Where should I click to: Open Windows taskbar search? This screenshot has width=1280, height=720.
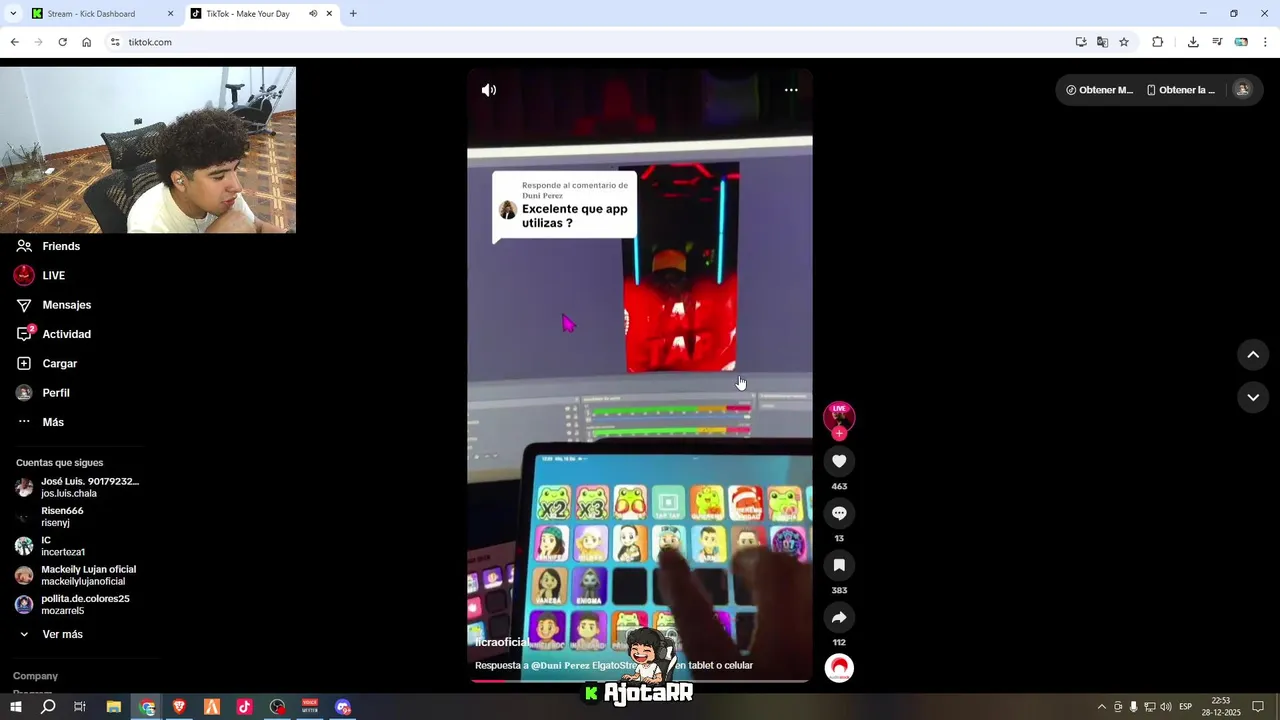point(48,707)
